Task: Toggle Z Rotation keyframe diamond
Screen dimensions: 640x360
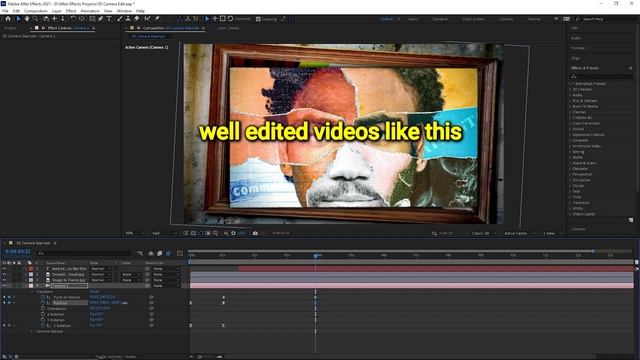Action: (9, 326)
